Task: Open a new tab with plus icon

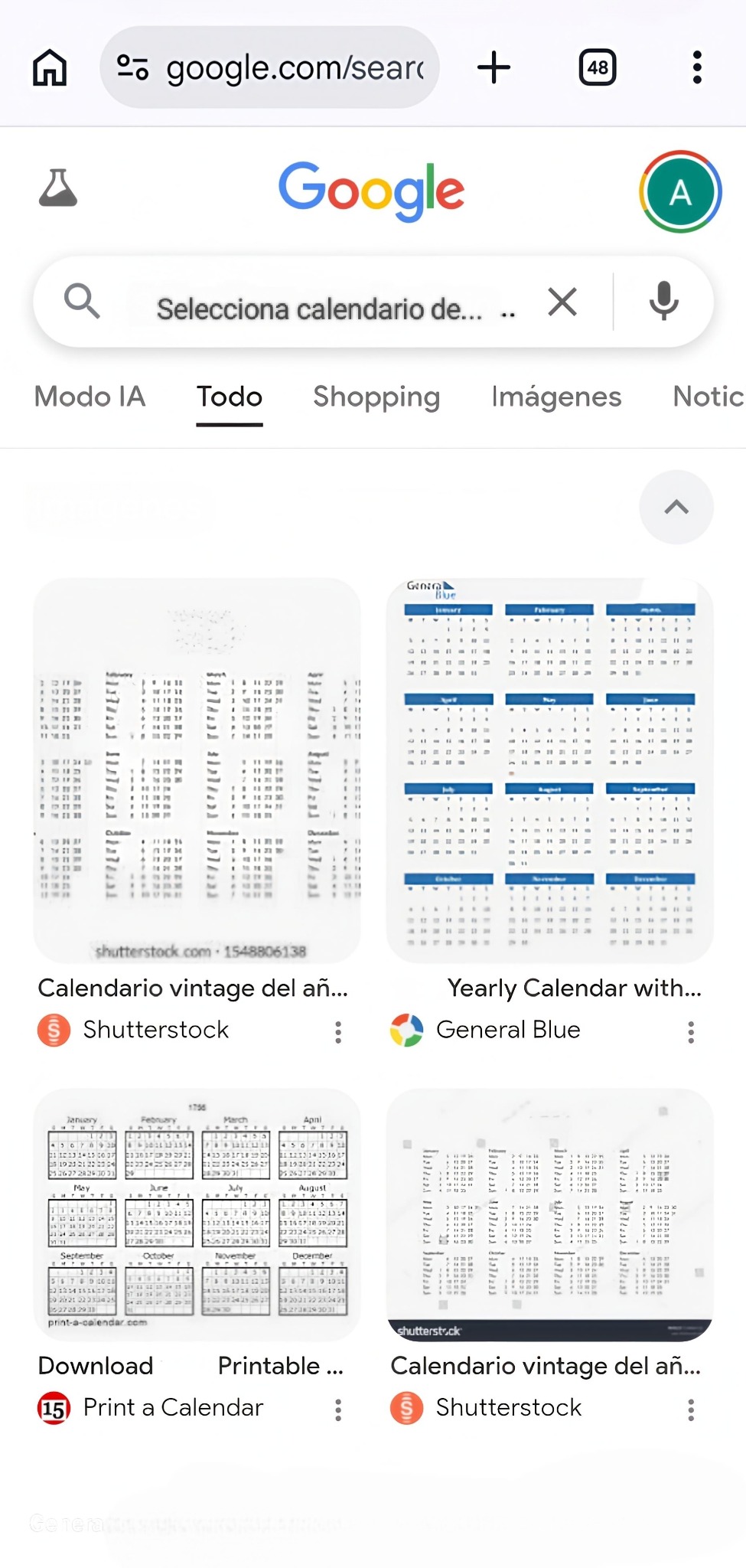Action: pyautogui.click(x=494, y=67)
